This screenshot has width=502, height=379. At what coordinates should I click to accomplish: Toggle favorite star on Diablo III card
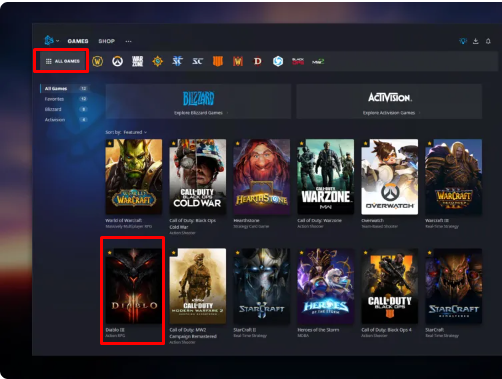point(110,253)
